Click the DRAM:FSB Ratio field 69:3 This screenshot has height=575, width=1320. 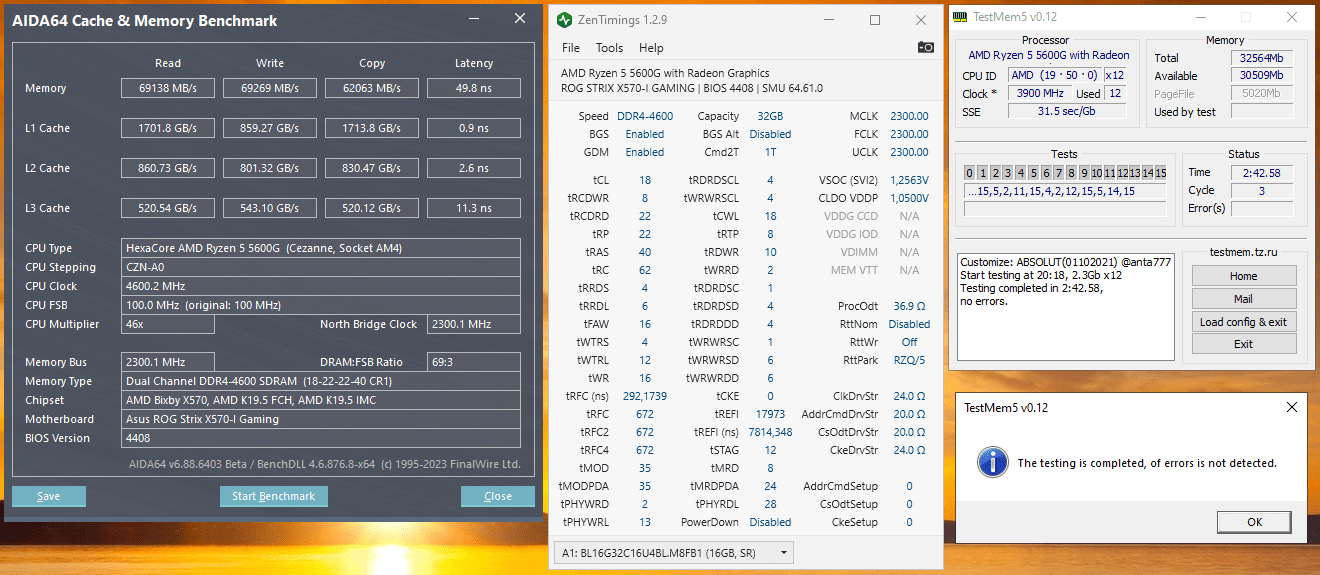tap(474, 362)
